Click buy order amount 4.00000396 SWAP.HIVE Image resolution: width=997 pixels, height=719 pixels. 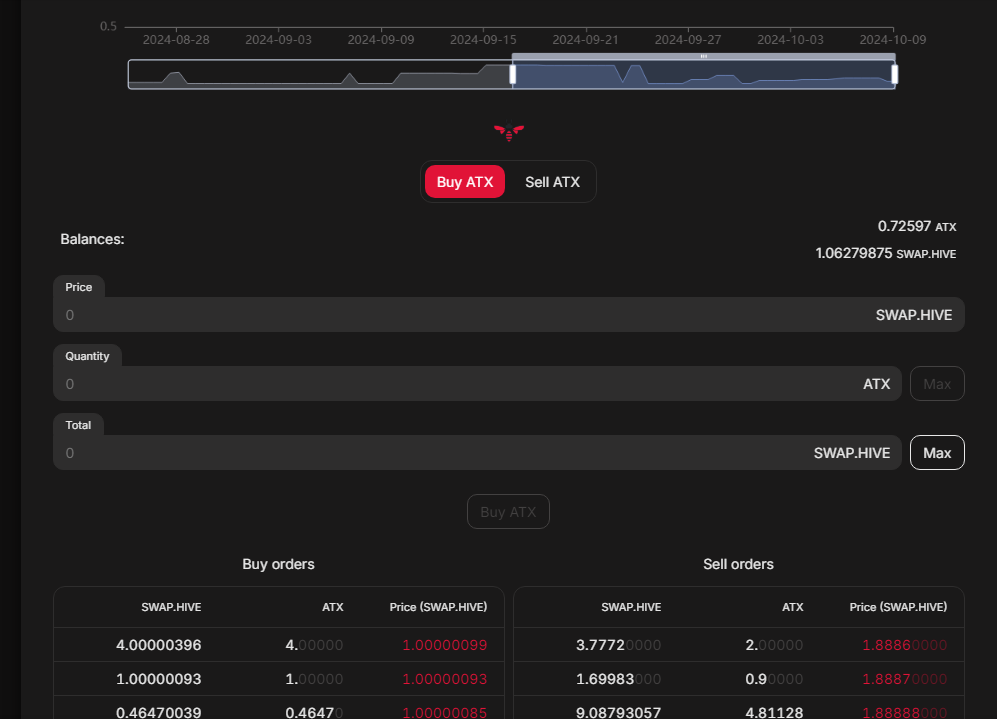point(158,645)
